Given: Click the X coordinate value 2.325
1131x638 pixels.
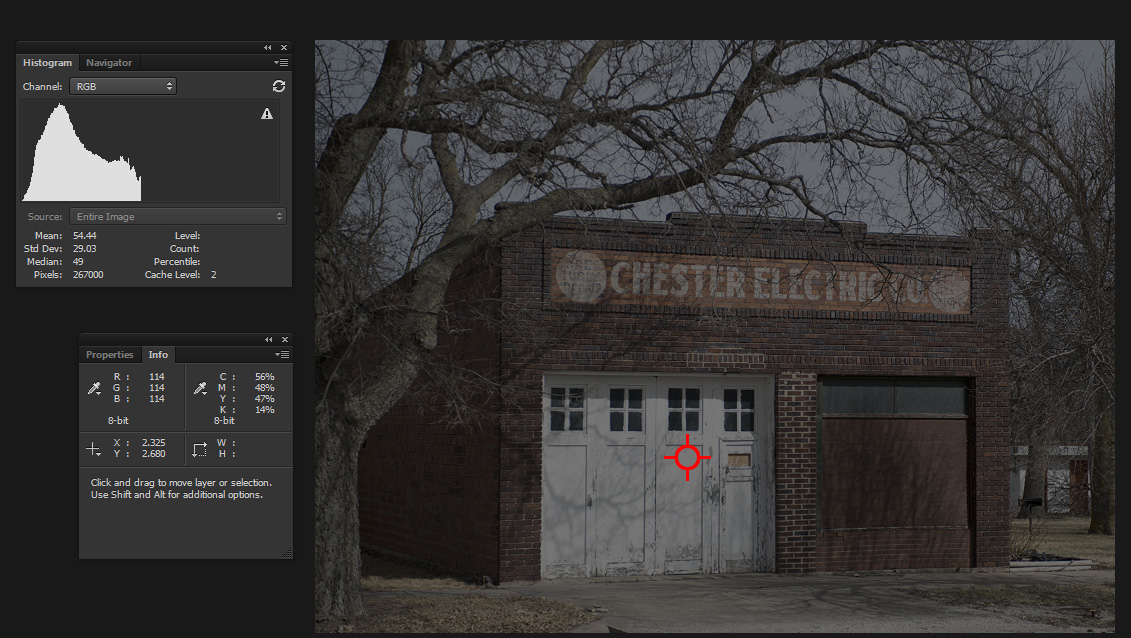Looking at the screenshot, I should click(154, 443).
